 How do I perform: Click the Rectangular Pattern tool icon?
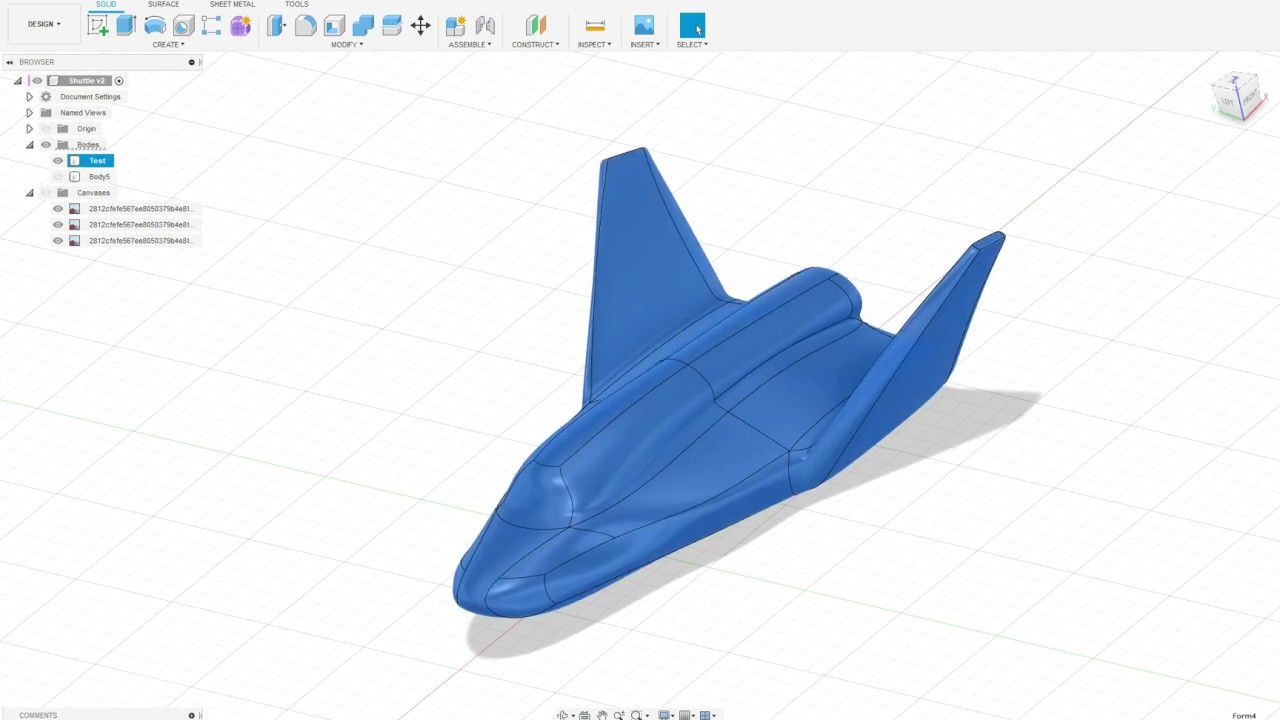pyautogui.click(x=211, y=26)
